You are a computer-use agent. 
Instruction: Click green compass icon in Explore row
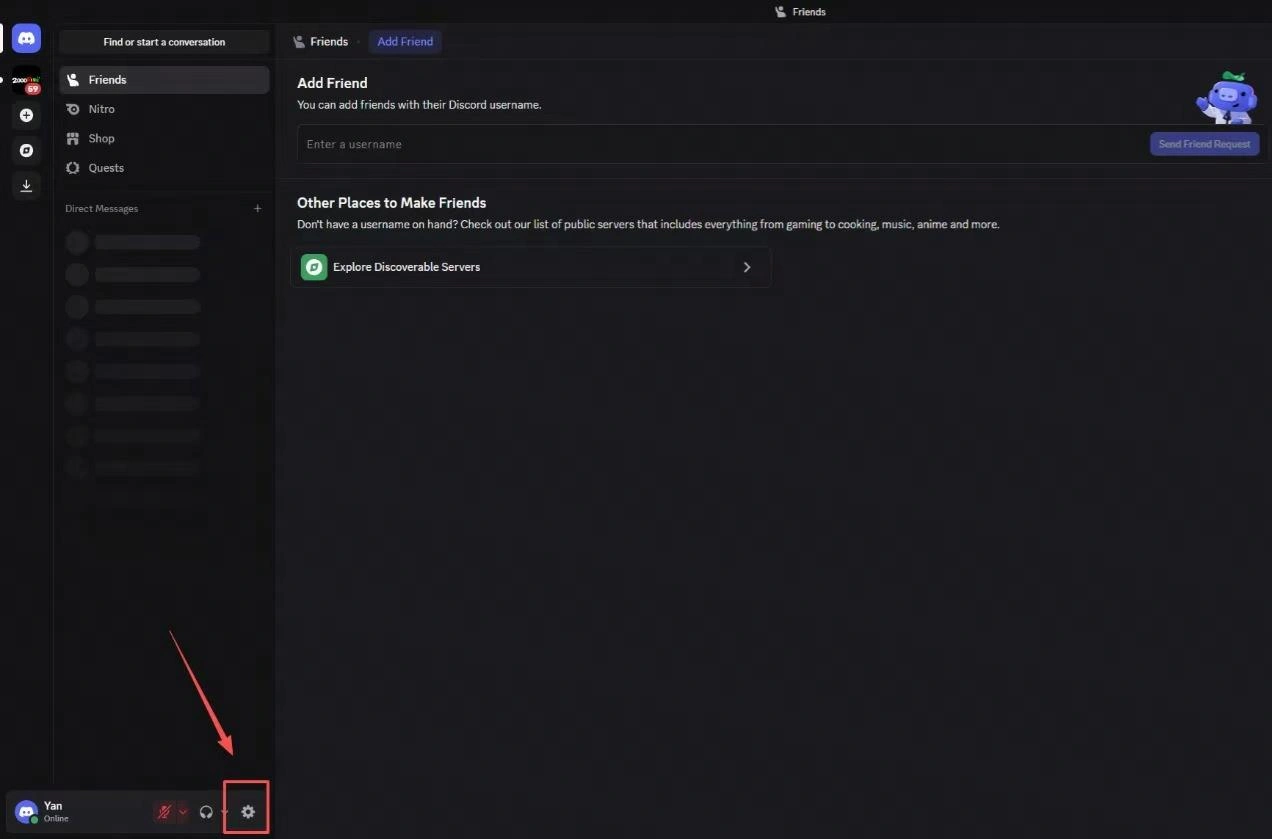[x=314, y=267]
